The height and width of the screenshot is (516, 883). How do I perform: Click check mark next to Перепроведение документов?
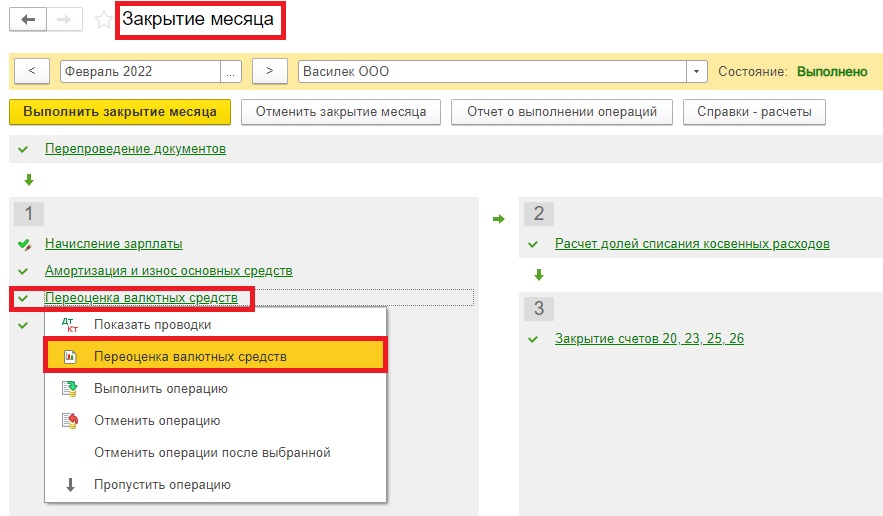[x=23, y=149]
